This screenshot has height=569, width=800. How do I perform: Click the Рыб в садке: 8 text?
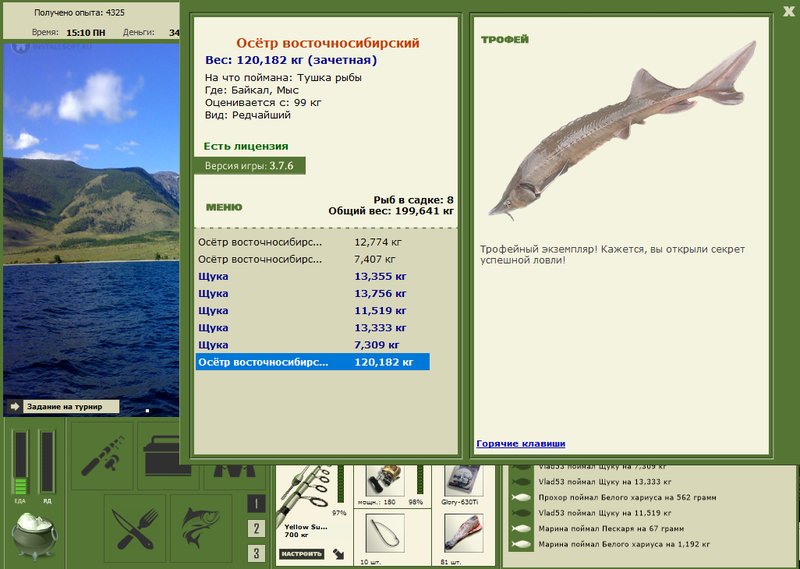pos(413,200)
